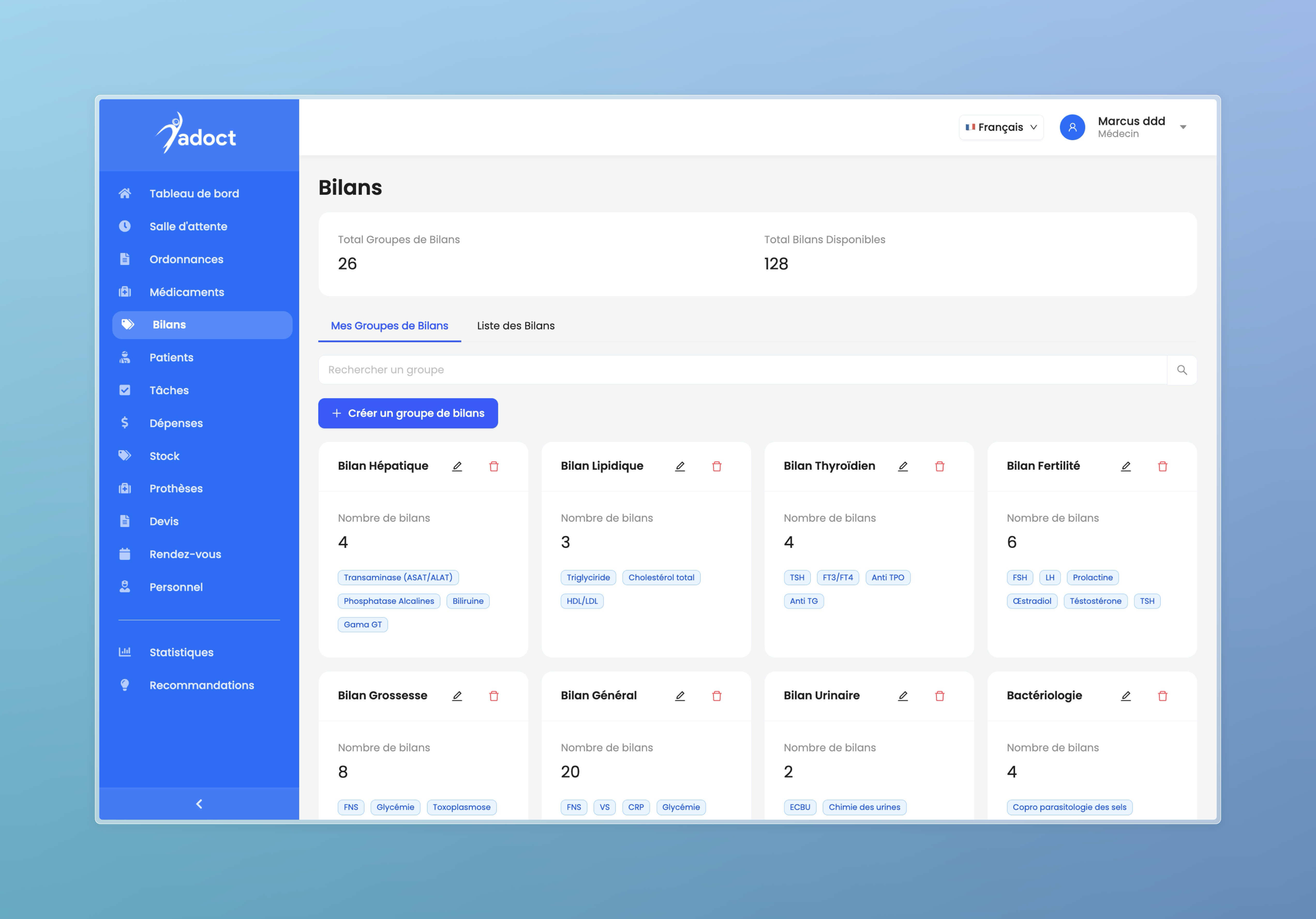
Task: Click the user avatar icon near Marcus ddd
Action: click(1072, 127)
